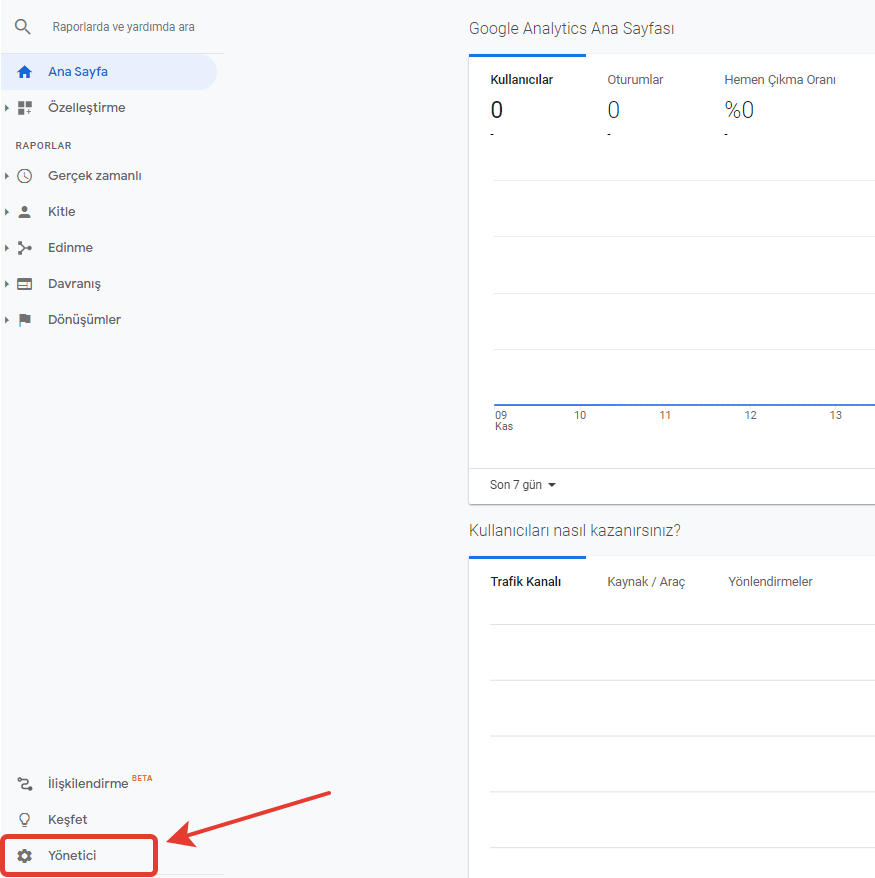Screen dimensions: 875x878
Task: Open the Son 7 gün date dropdown
Action: tap(522, 485)
